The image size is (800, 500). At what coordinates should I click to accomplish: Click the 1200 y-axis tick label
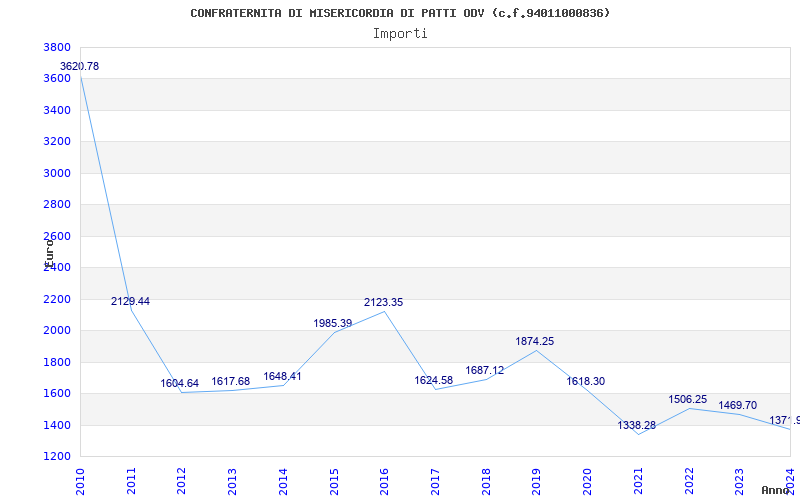click(x=57, y=457)
